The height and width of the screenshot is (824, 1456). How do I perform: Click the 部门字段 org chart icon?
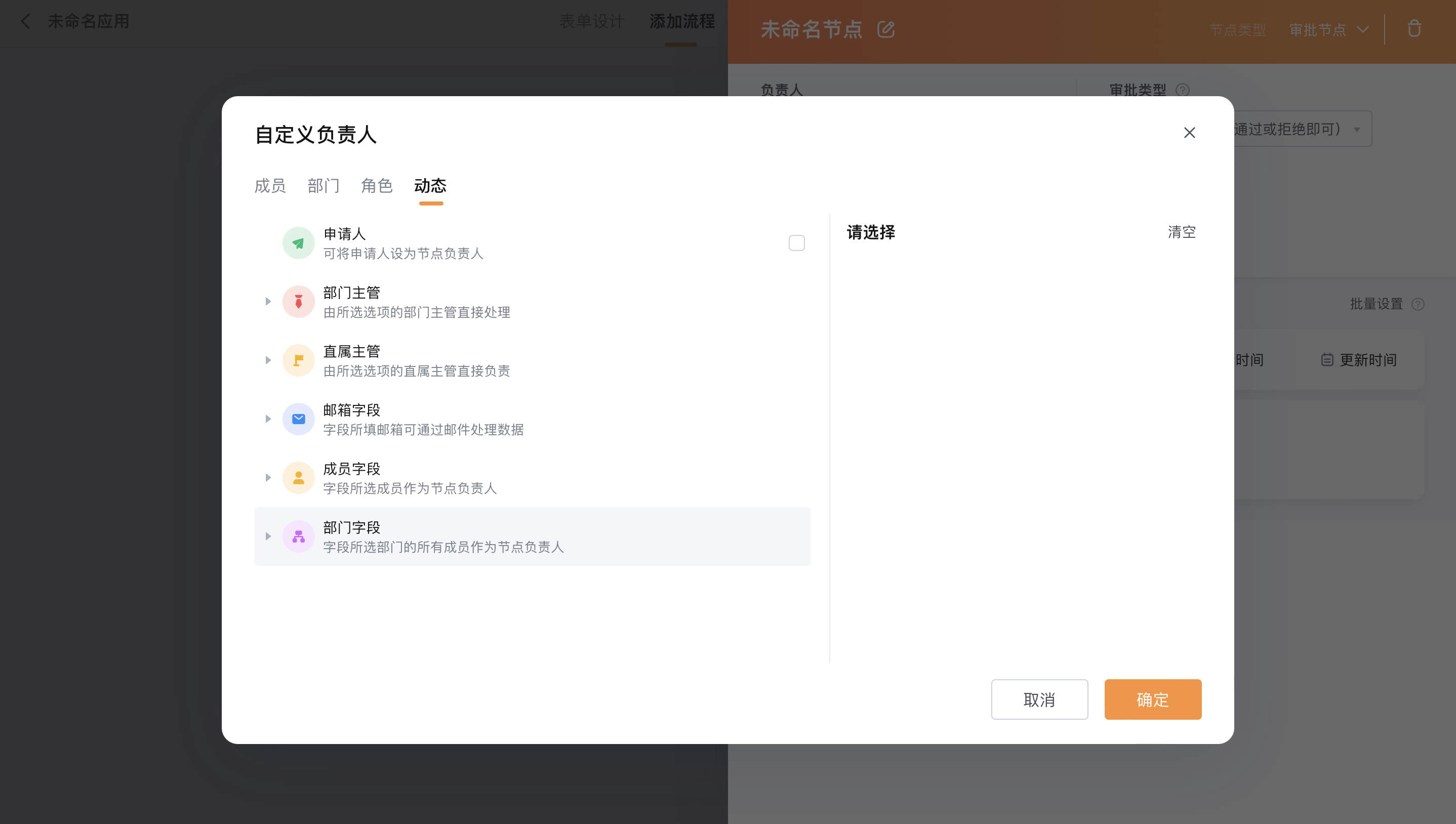click(298, 537)
